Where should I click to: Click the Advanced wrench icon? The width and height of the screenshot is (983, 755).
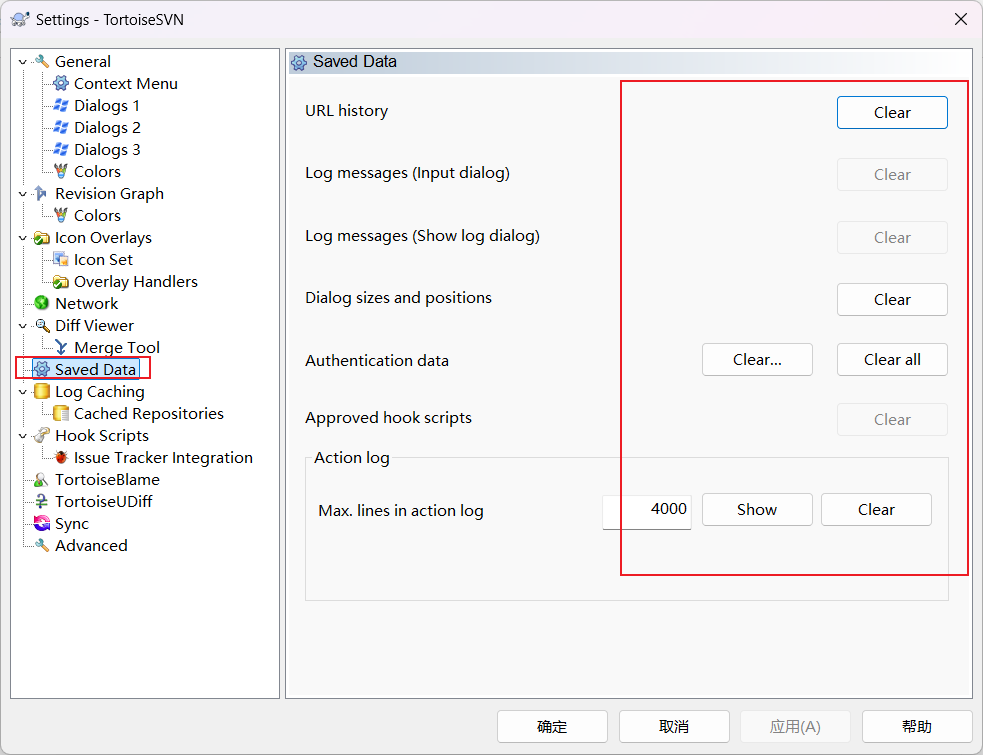(41, 546)
